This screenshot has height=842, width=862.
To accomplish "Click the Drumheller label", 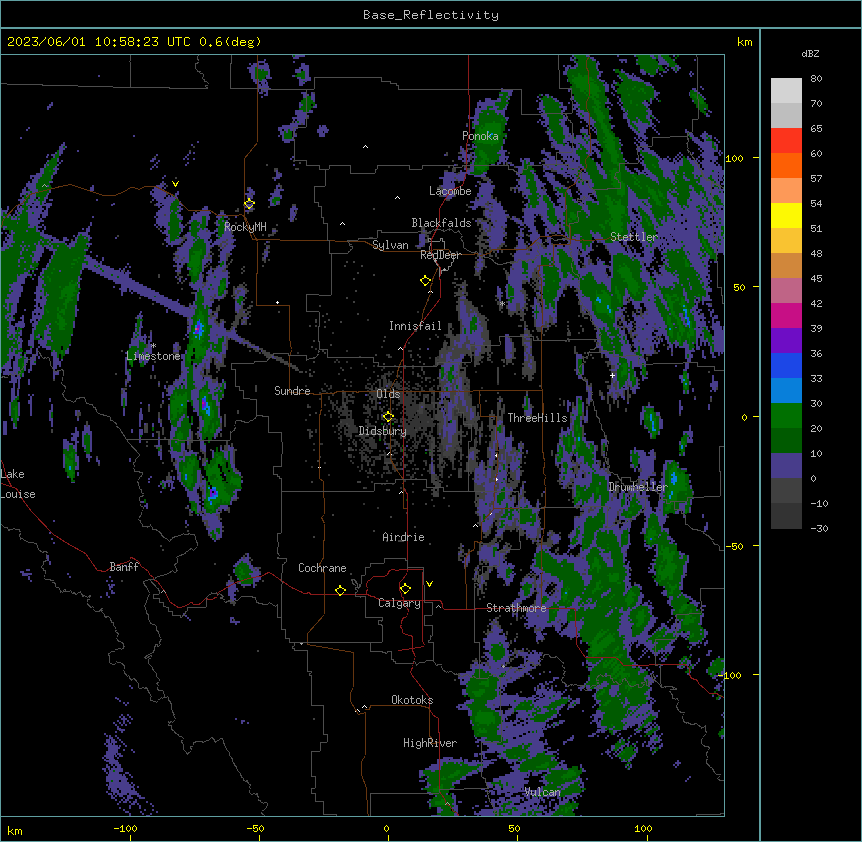I will pyautogui.click(x=638, y=487).
